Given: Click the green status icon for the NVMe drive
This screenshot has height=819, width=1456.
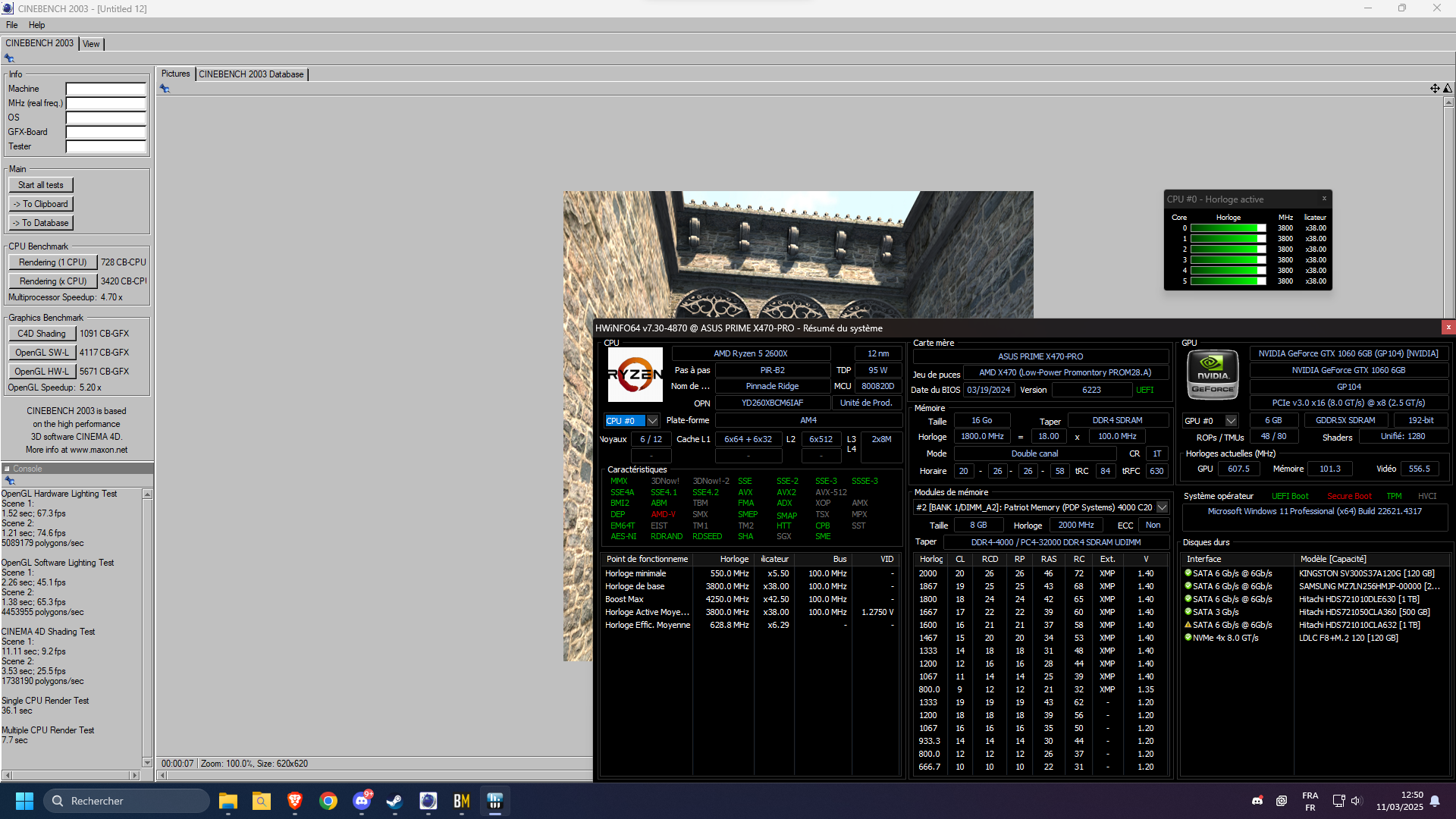Looking at the screenshot, I should (x=1188, y=638).
